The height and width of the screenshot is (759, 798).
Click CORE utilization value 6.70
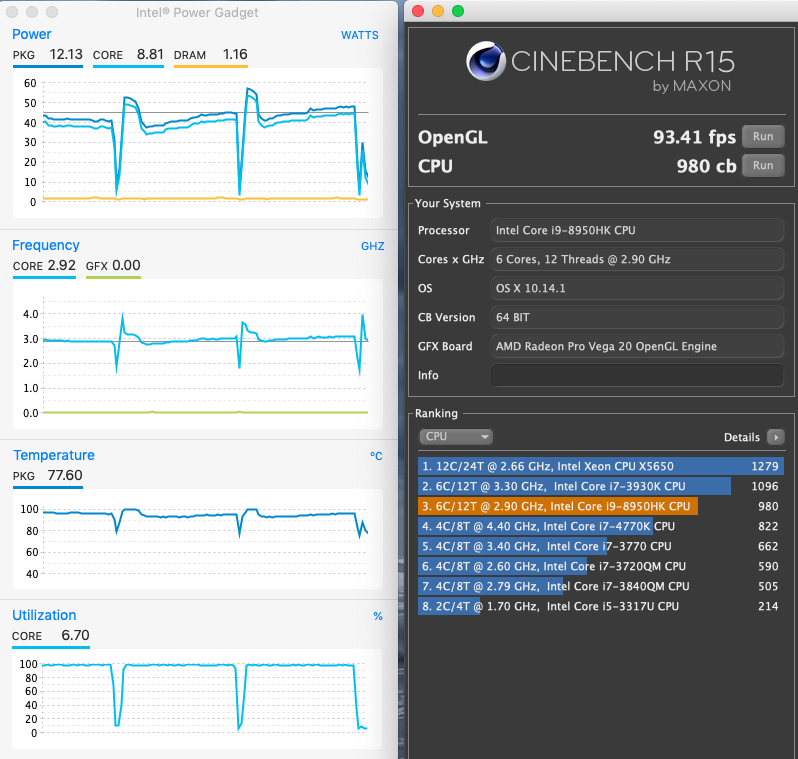[75, 635]
